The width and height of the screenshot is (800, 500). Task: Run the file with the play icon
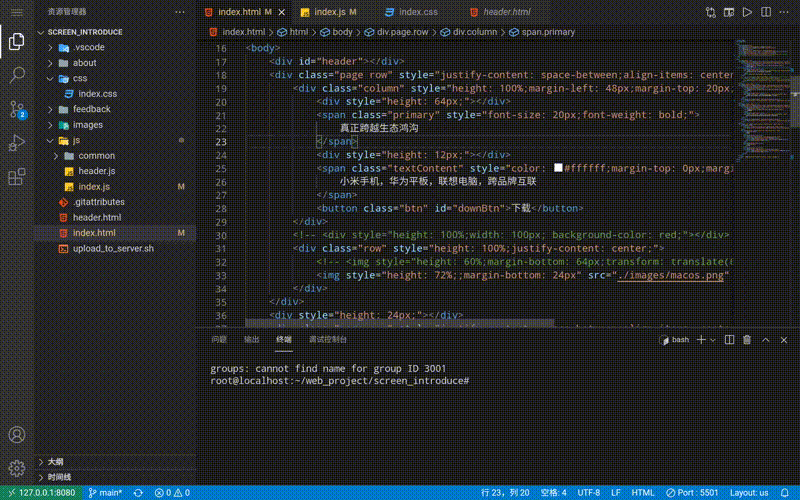coord(746,13)
